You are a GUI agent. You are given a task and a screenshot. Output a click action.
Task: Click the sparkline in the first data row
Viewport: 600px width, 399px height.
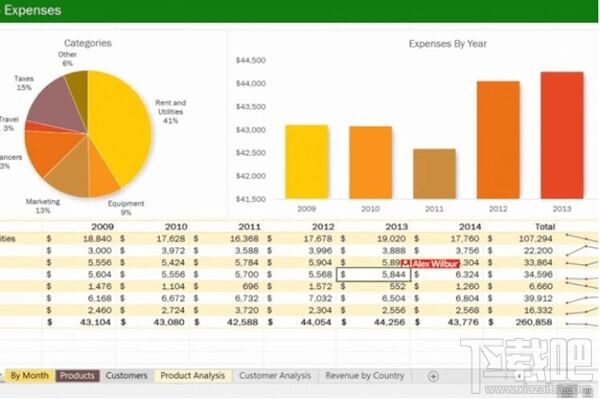pyautogui.click(x=582, y=238)
